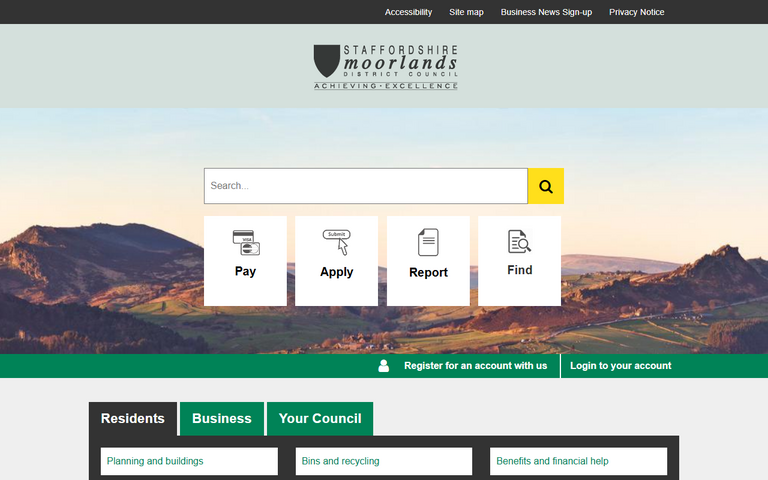Open Business News Sign-up link
768x480 pixels.
(x=546, y=12)
